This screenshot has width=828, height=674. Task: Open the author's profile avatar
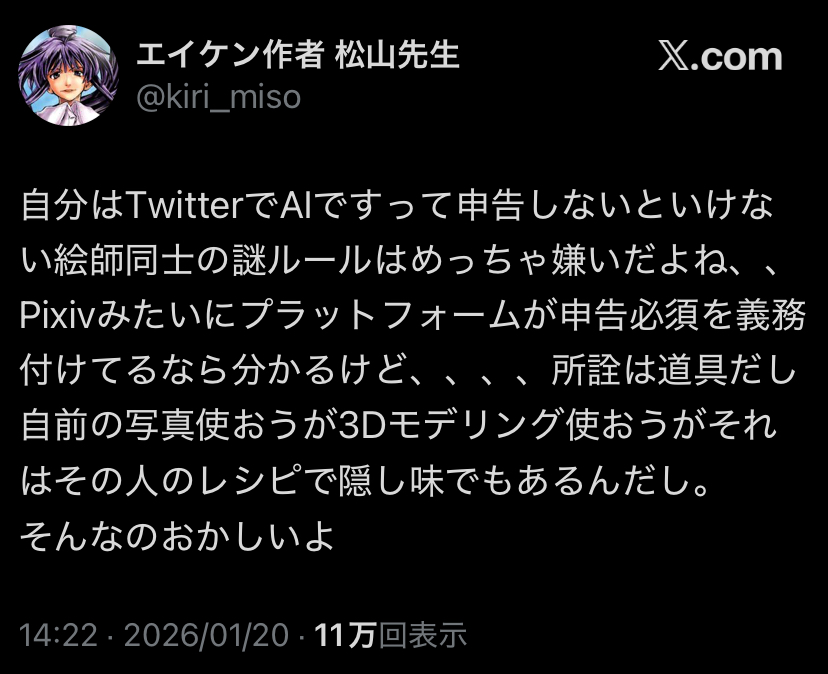(x=68, y=76)
